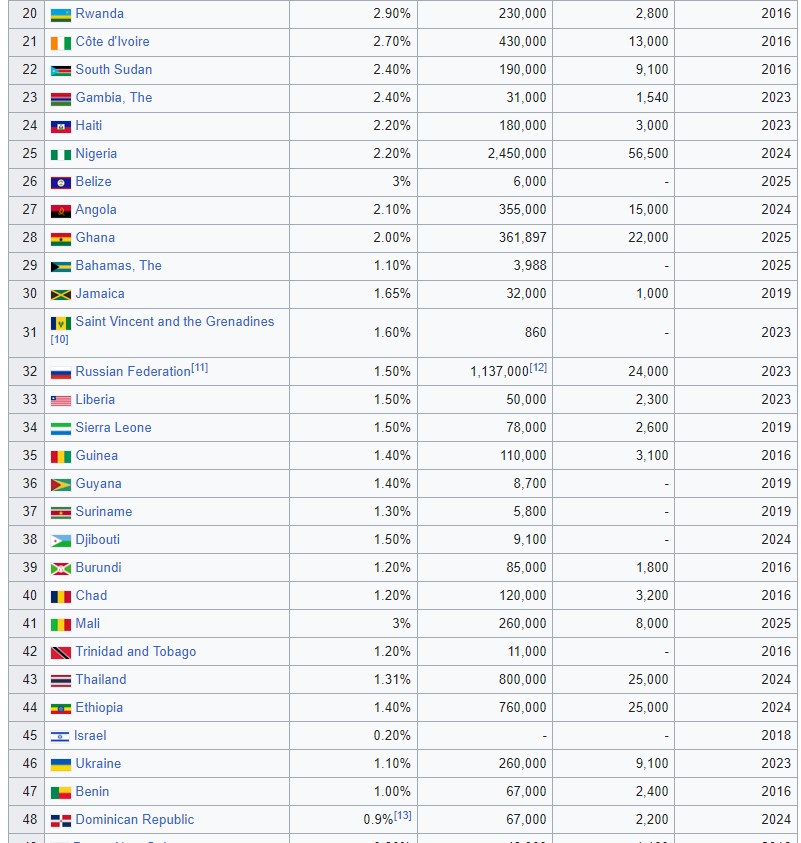Follow the Jamaica link
The width and height of the screenshot is (801, 843).
click(x=100, y=293)
